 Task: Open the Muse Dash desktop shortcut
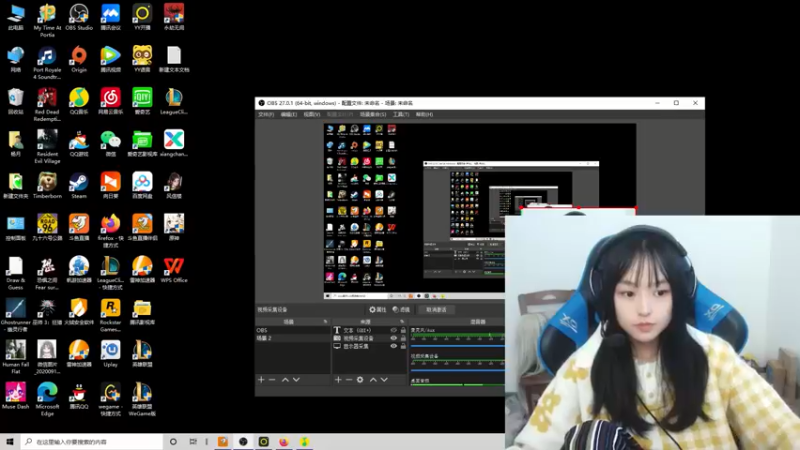pos(15,396)
